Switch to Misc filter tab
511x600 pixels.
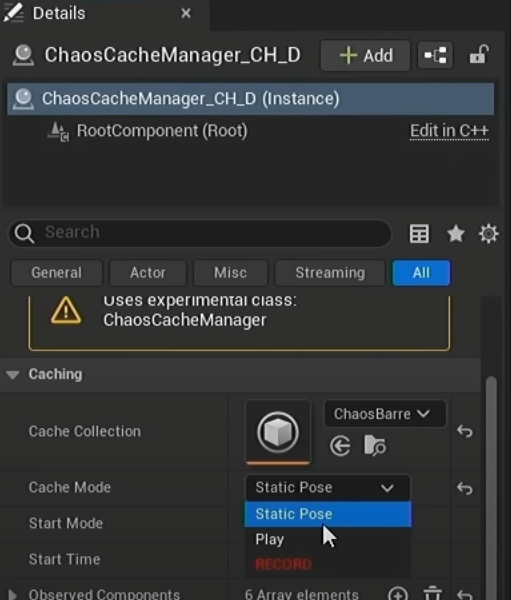[230, 273]
